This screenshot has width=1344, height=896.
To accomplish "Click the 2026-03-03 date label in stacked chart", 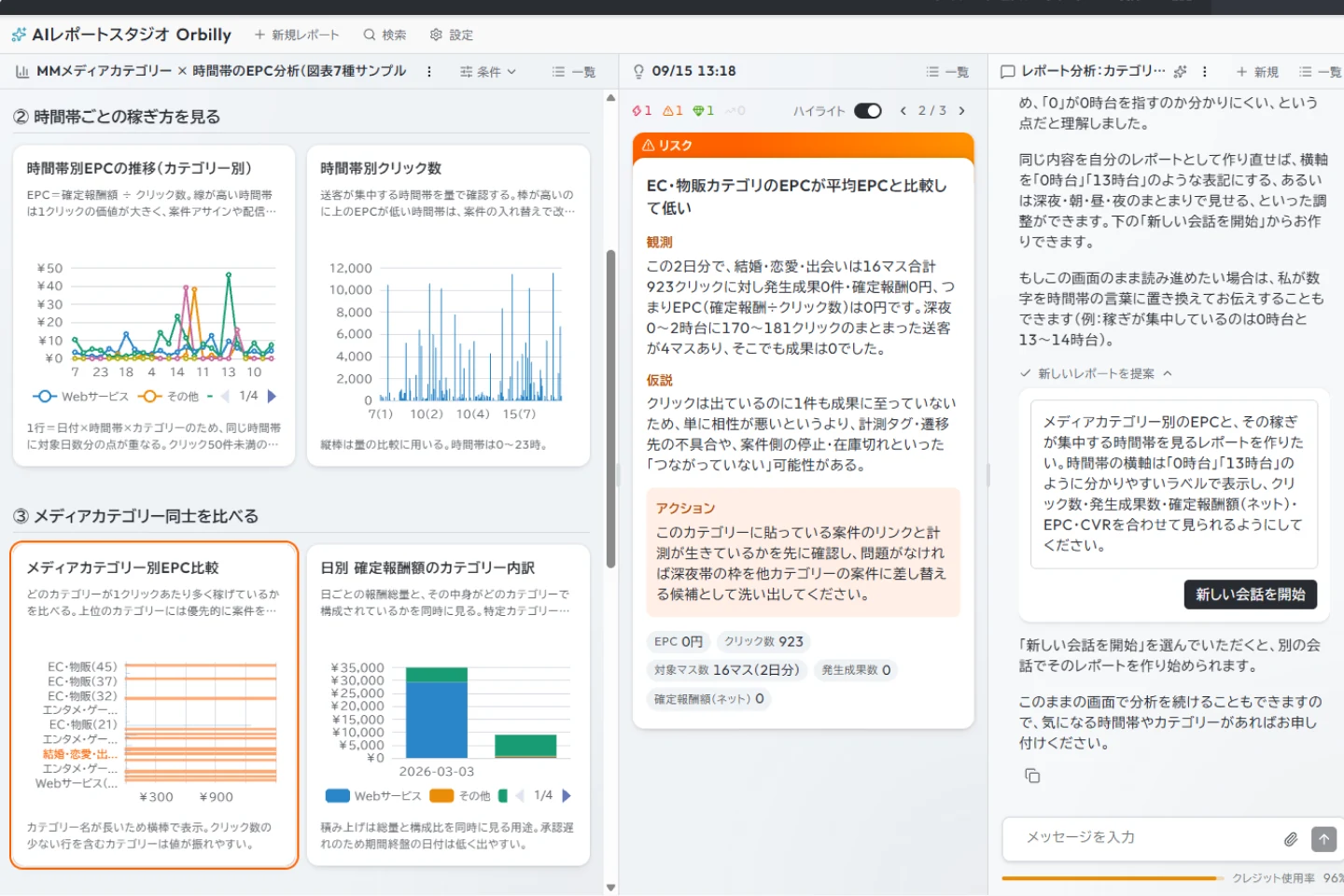I will coord(437,772).
